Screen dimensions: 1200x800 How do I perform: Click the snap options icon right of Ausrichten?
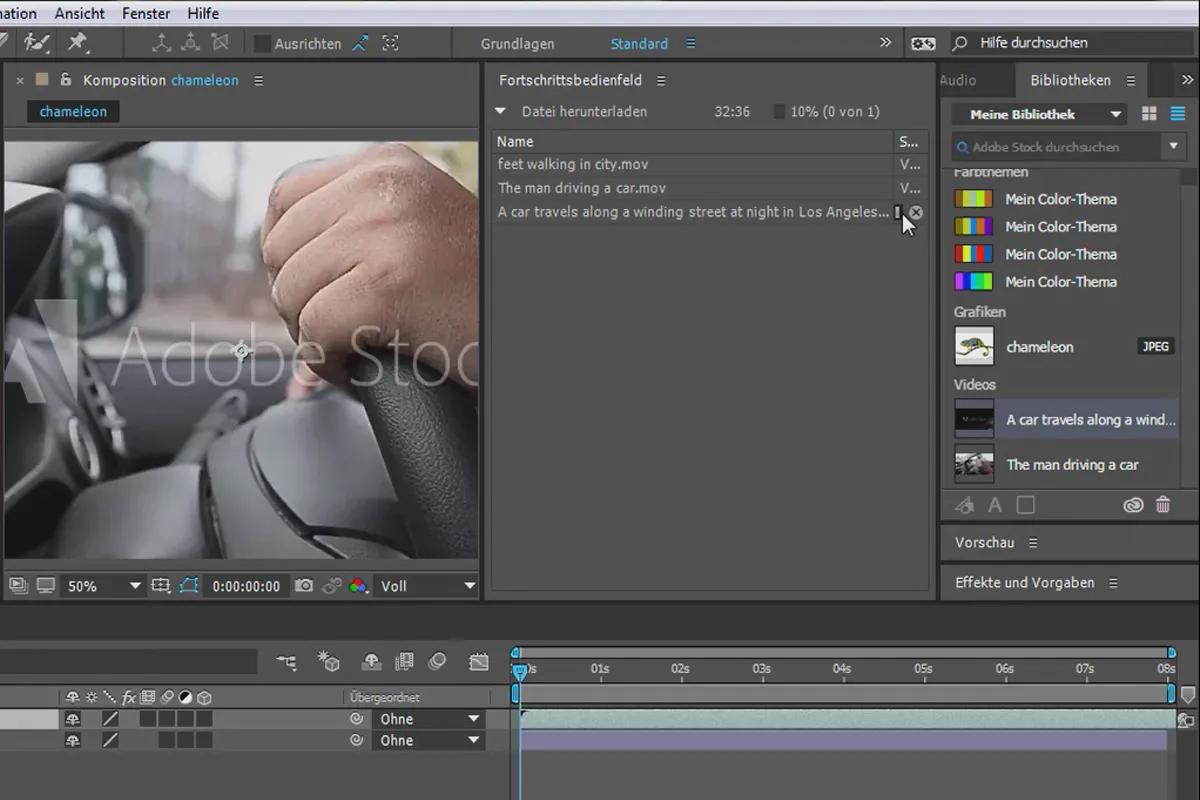tap(361, 43)
